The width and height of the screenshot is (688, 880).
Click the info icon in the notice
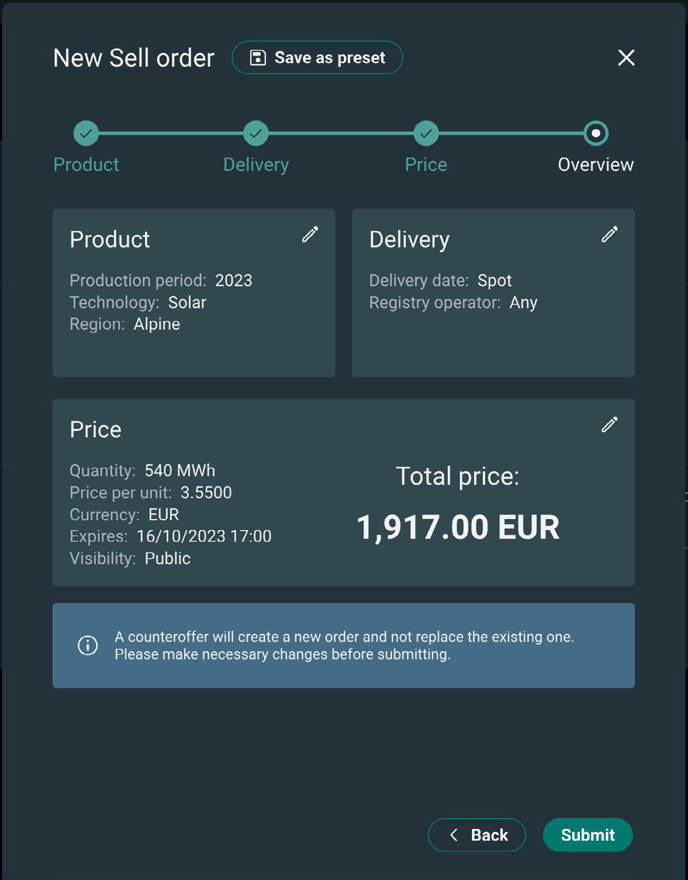tap(88, 645)
